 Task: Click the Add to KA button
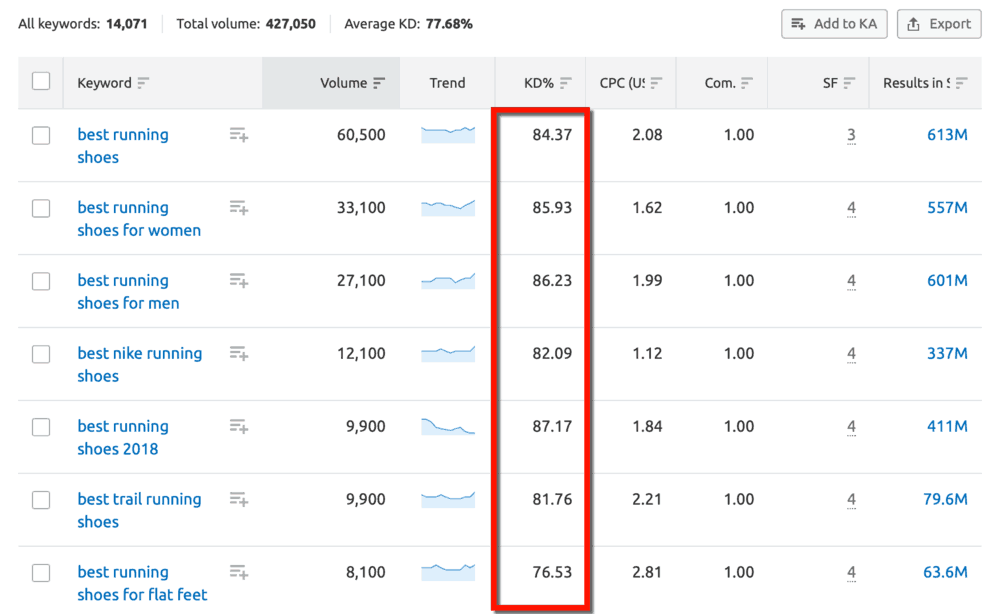pos(833,24)
